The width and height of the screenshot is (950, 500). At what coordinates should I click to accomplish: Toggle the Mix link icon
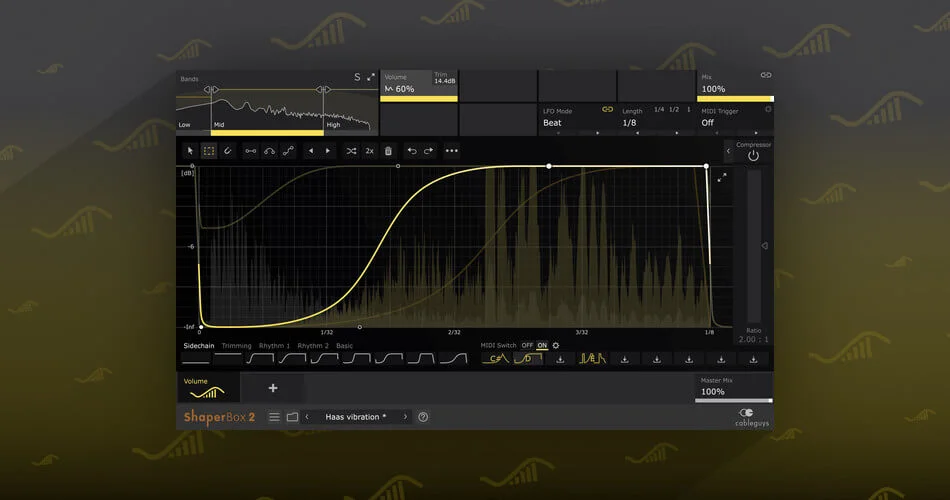click(x=766, y=75)
